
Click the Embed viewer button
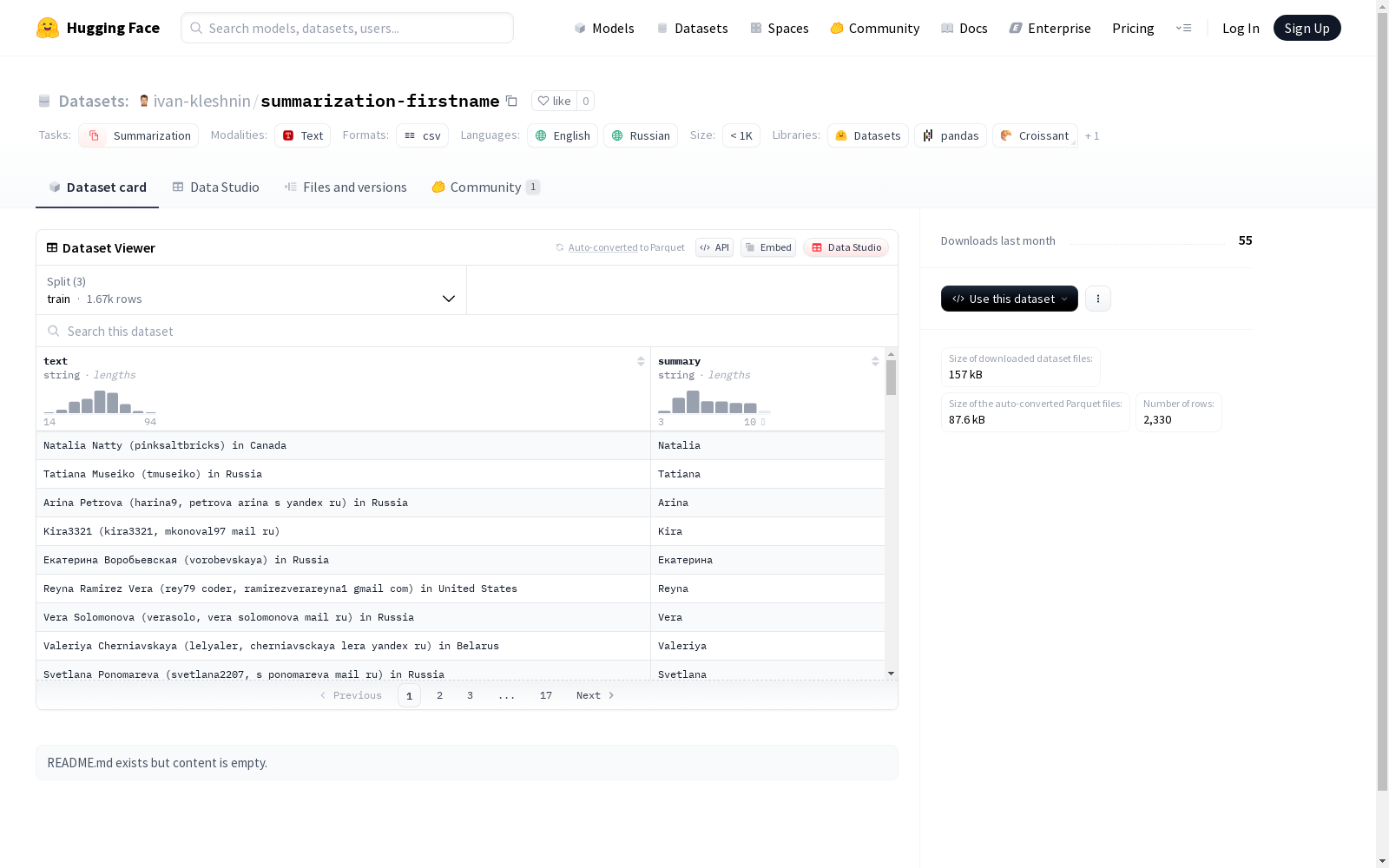[x=768, y=247]
